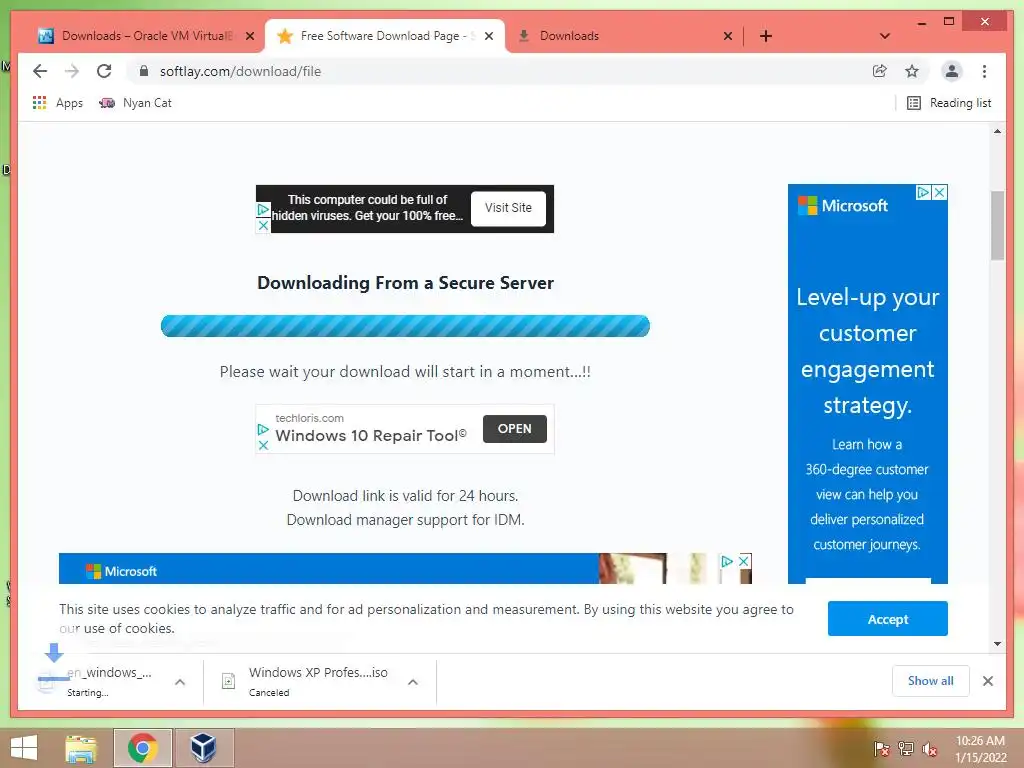This screenshot has width=1024, height=768.
Task: Close the Windows 10 Repair Tool ad
Action: (263, 445)
